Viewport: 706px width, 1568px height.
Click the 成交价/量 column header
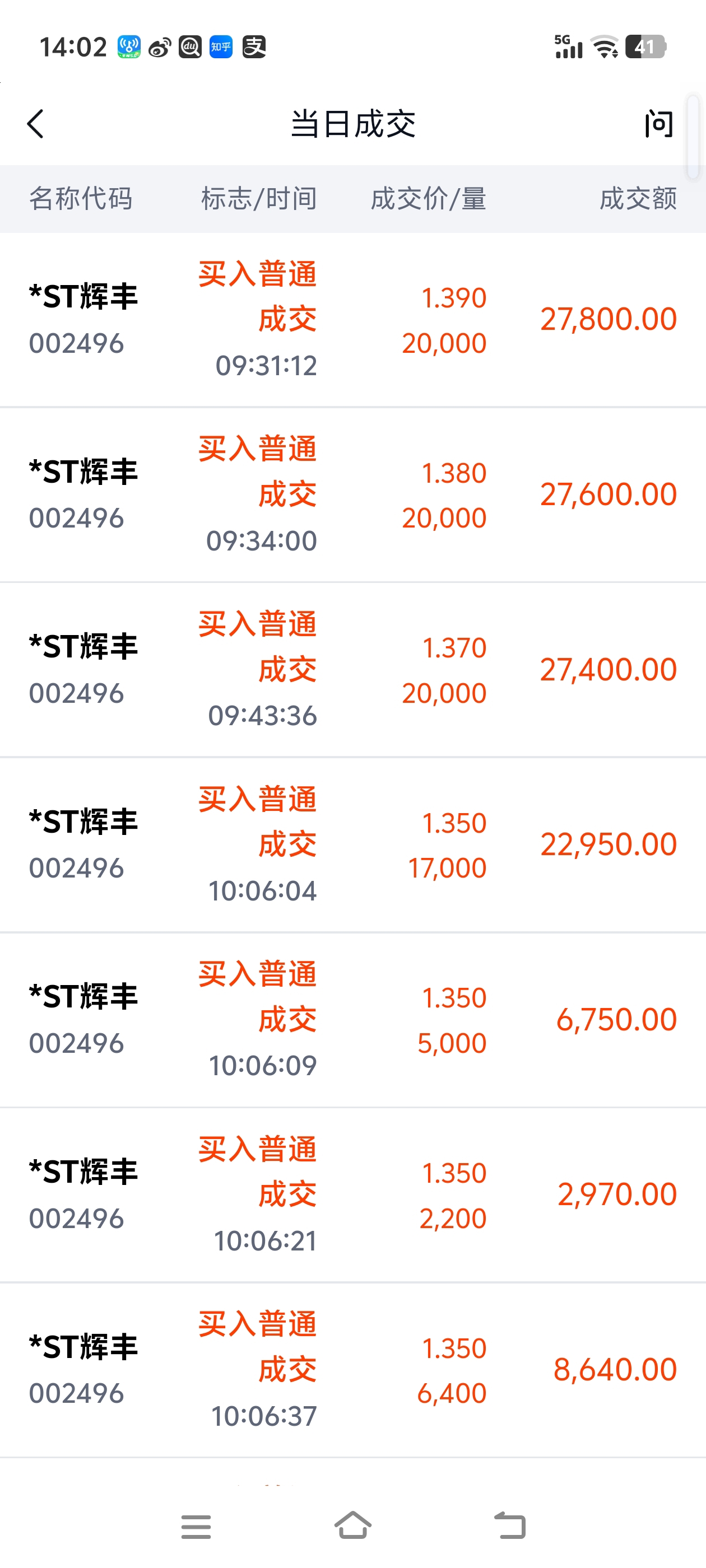click(428, 198)
